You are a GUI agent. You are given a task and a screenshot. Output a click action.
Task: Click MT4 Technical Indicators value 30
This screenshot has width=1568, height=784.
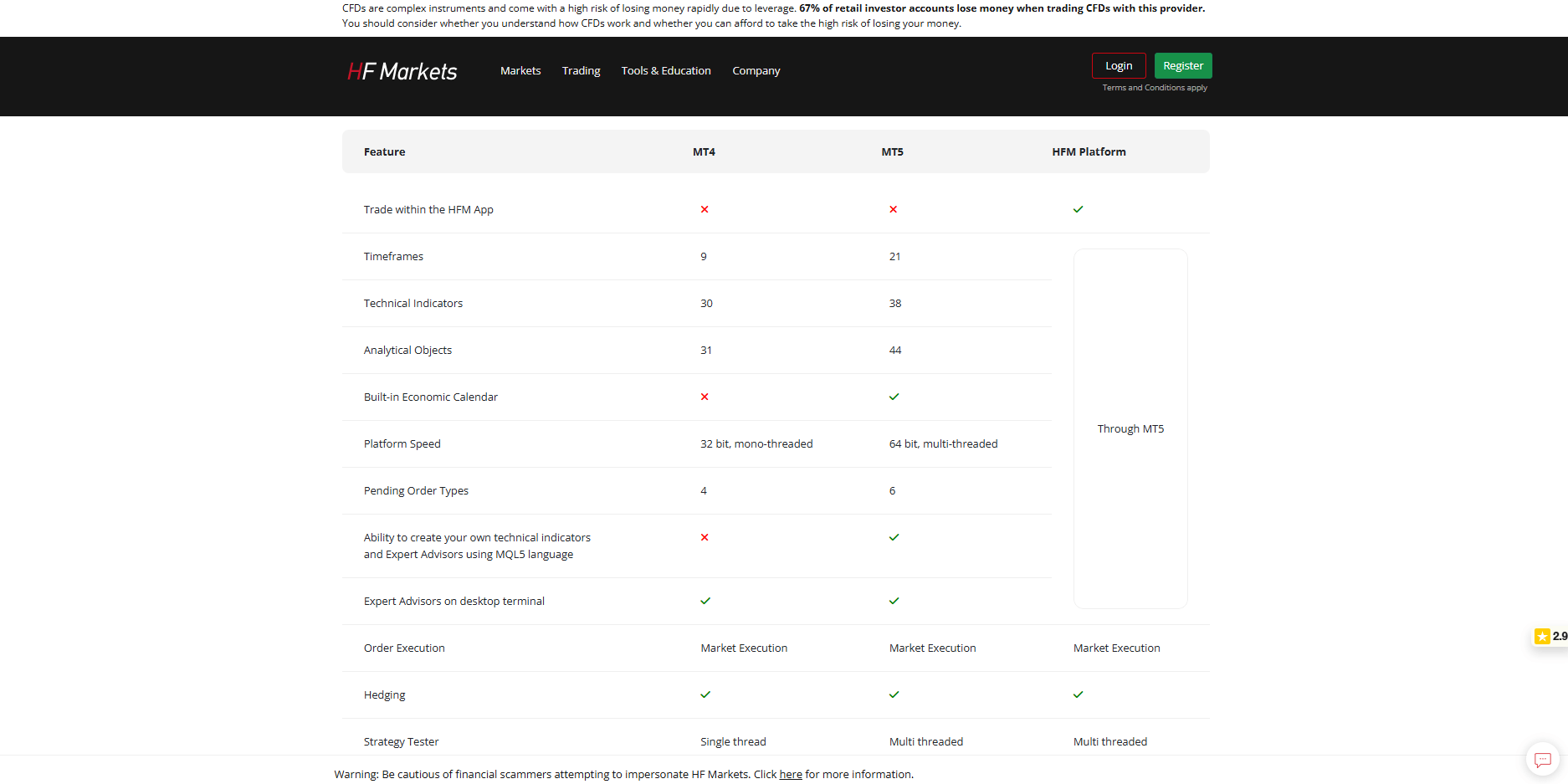706,303
